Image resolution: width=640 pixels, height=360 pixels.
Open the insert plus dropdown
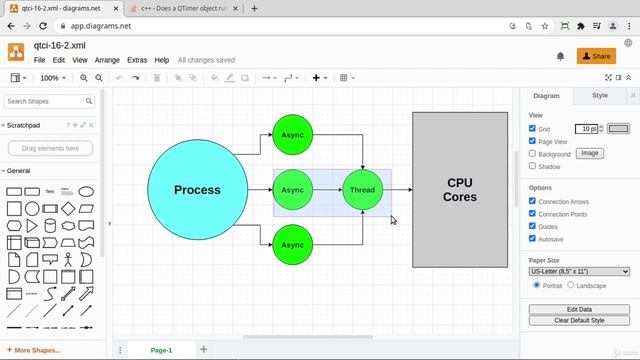[x=320, y=78]
